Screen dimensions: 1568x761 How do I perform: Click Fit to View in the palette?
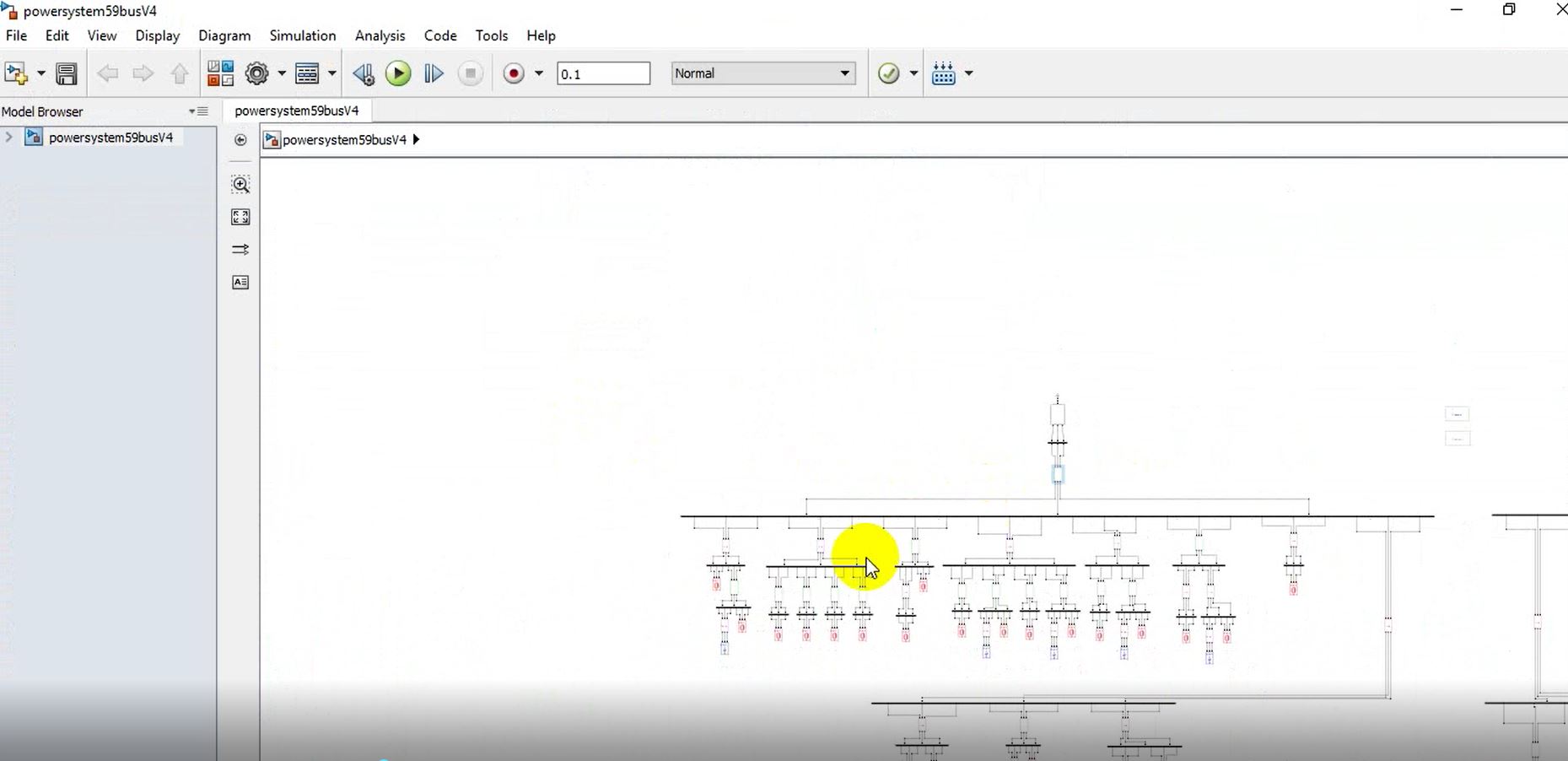(x=240, y=217)
